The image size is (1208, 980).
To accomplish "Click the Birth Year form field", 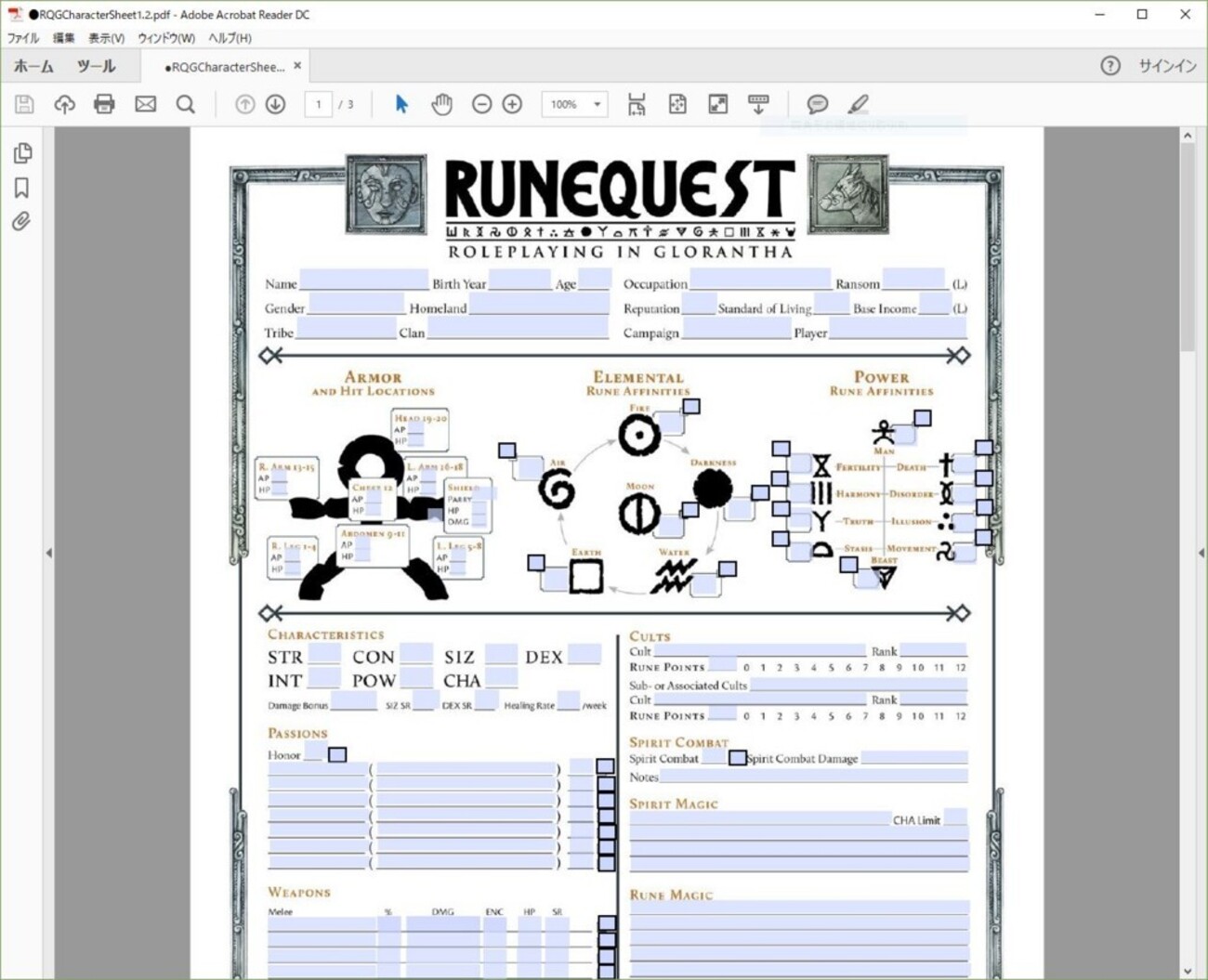I will (x=519, y=280).
